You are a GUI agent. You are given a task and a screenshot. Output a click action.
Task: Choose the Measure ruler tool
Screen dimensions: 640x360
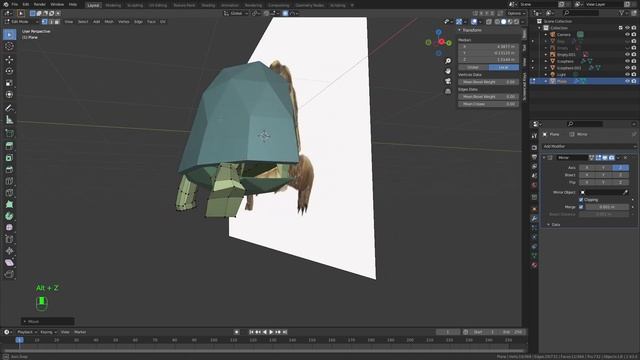pyautogui.click(x=9, y=120)
